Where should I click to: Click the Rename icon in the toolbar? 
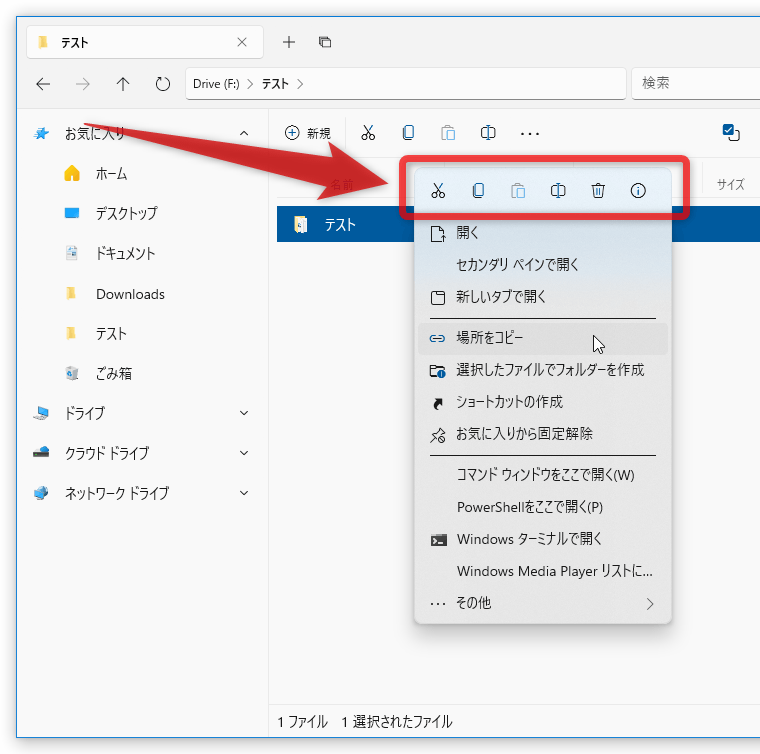[x=488, y=133]
